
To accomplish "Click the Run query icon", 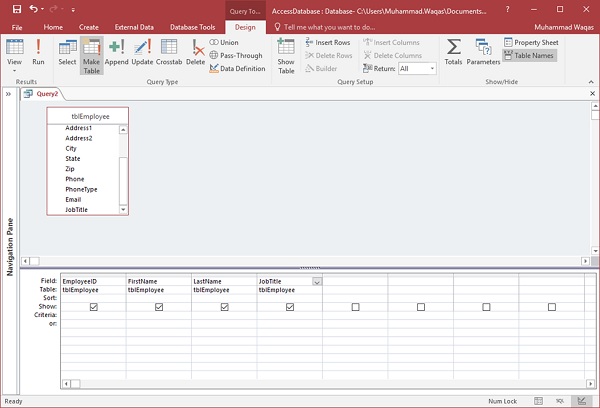I will click(38, 51).
